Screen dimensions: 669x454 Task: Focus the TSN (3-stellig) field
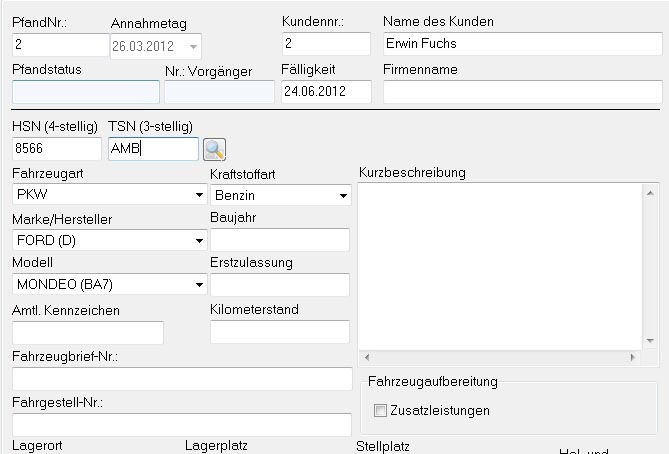tap(152, 149)
